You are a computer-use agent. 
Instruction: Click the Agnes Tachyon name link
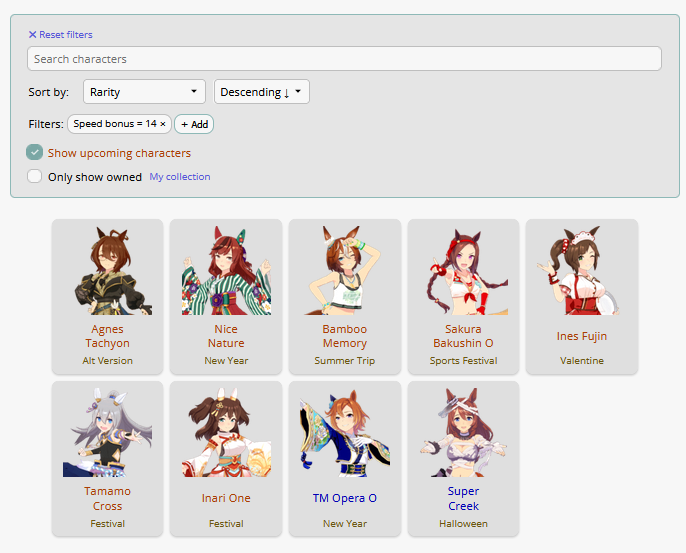[108, 336]
